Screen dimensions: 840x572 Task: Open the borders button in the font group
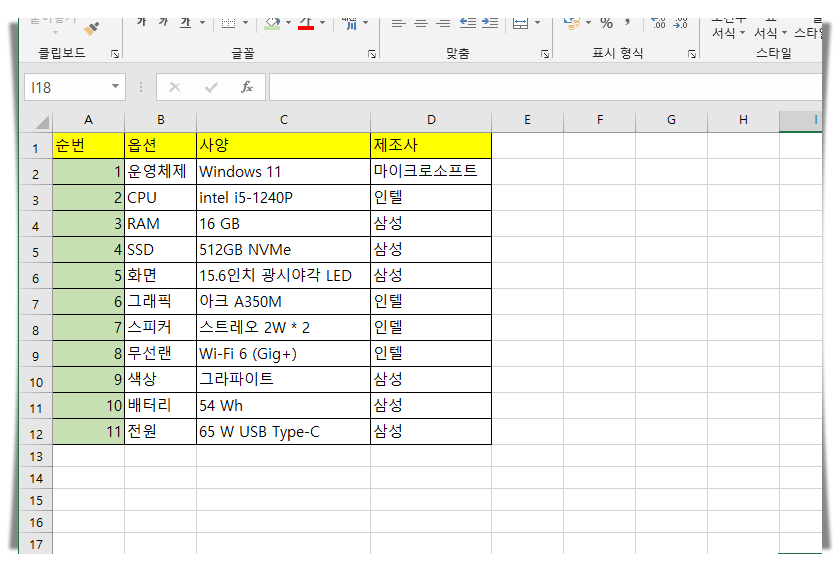pyautogui.click(x=229, y=22)
